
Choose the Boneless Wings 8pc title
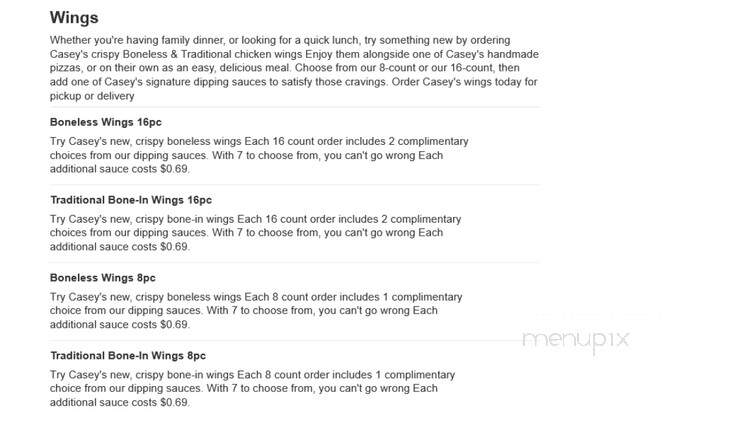(103, 278)
